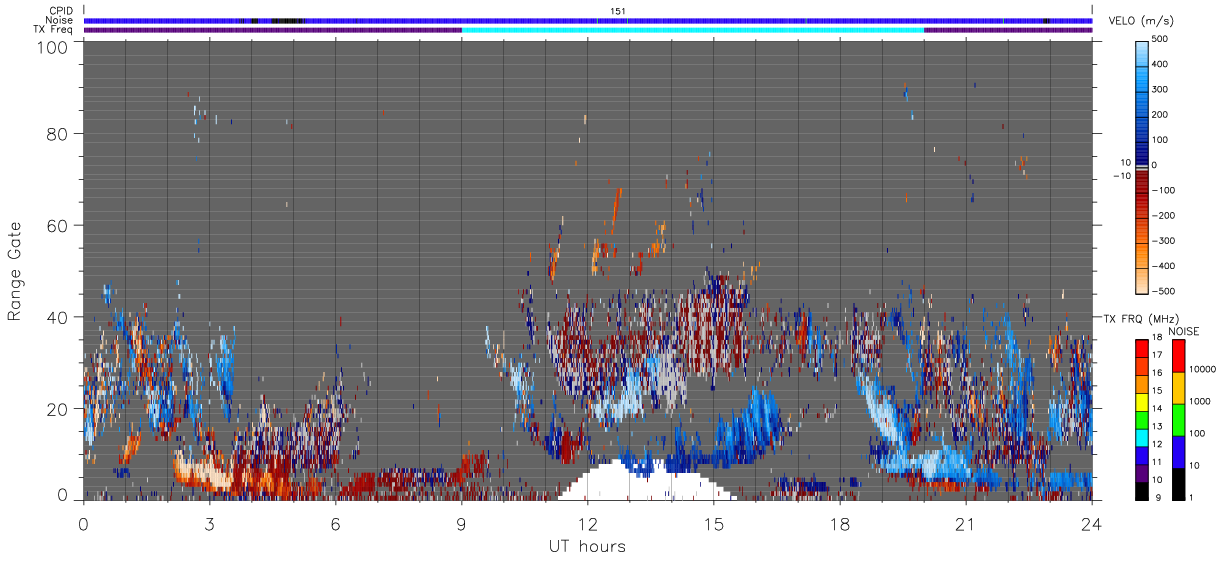
Task: Click the CPID label
Action: 60,11
